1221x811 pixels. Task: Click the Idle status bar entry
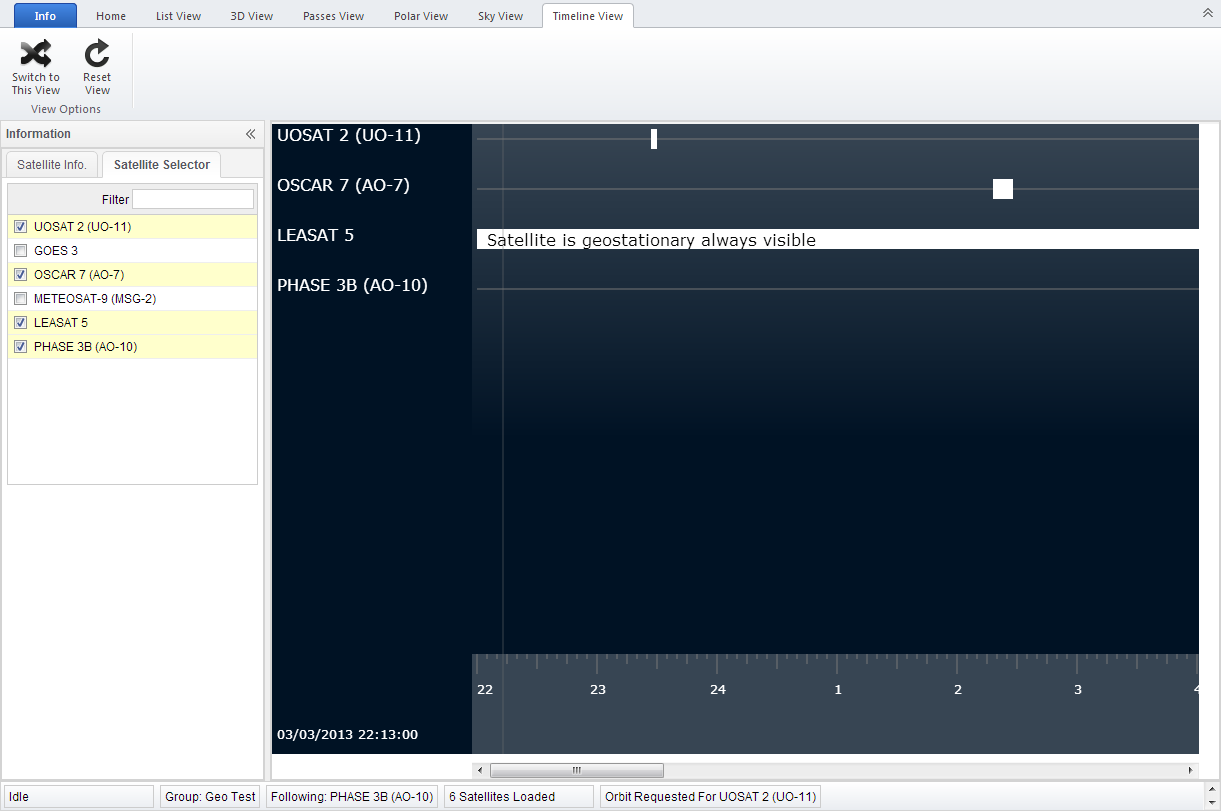[x=78, y=797]
